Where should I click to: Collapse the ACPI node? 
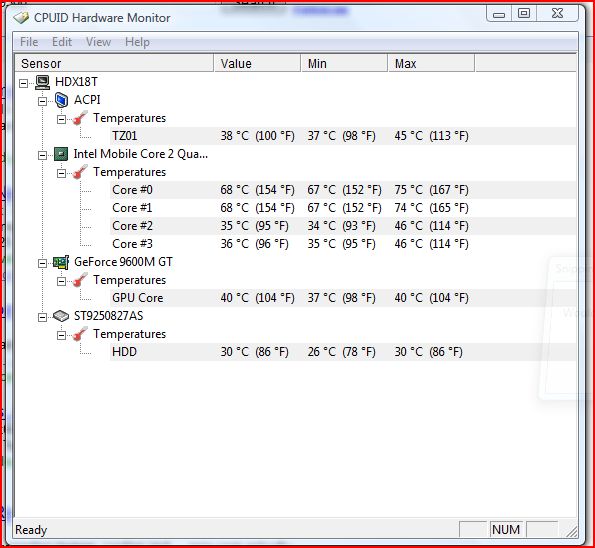click(42, 101)
